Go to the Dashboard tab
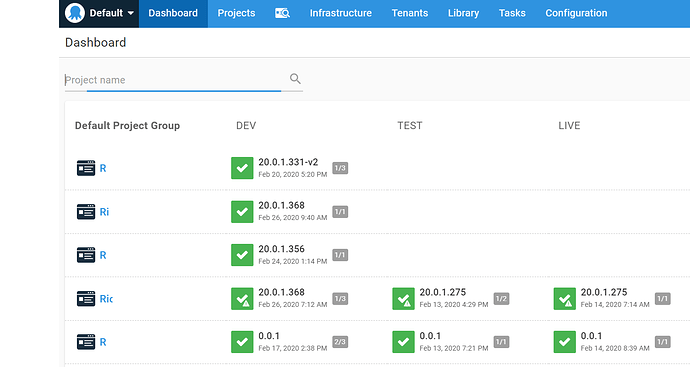690x367 pixels. (x=173, y=13)
